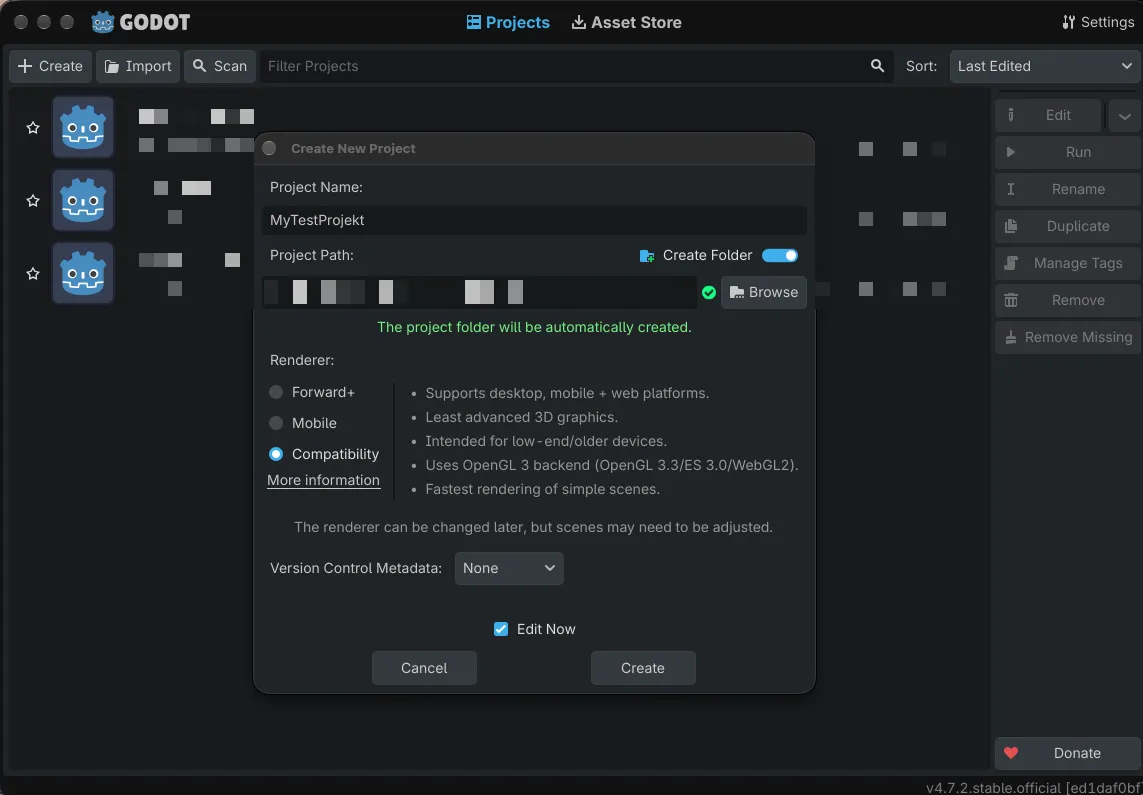This screenshot has width=1143, height=795.
Task: Open the Settings menu
Action: [x=1098, y=23]
